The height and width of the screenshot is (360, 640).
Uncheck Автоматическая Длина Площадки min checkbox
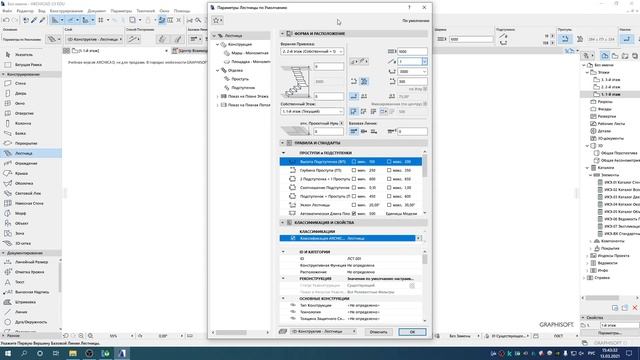354,213
